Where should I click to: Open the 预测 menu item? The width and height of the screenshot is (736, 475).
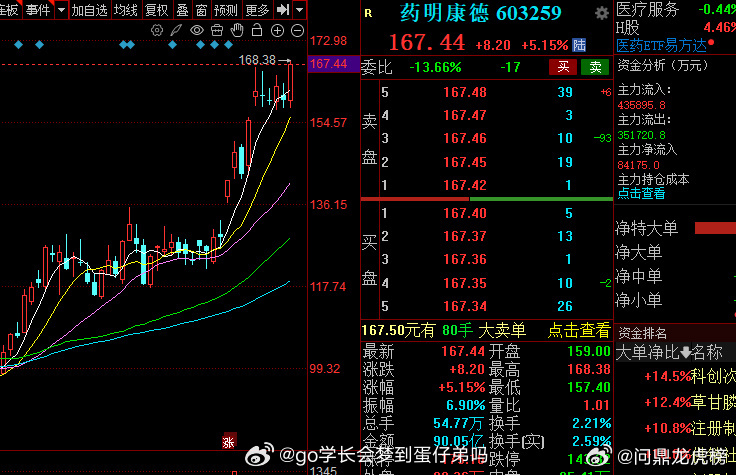[x=225, y=9]
